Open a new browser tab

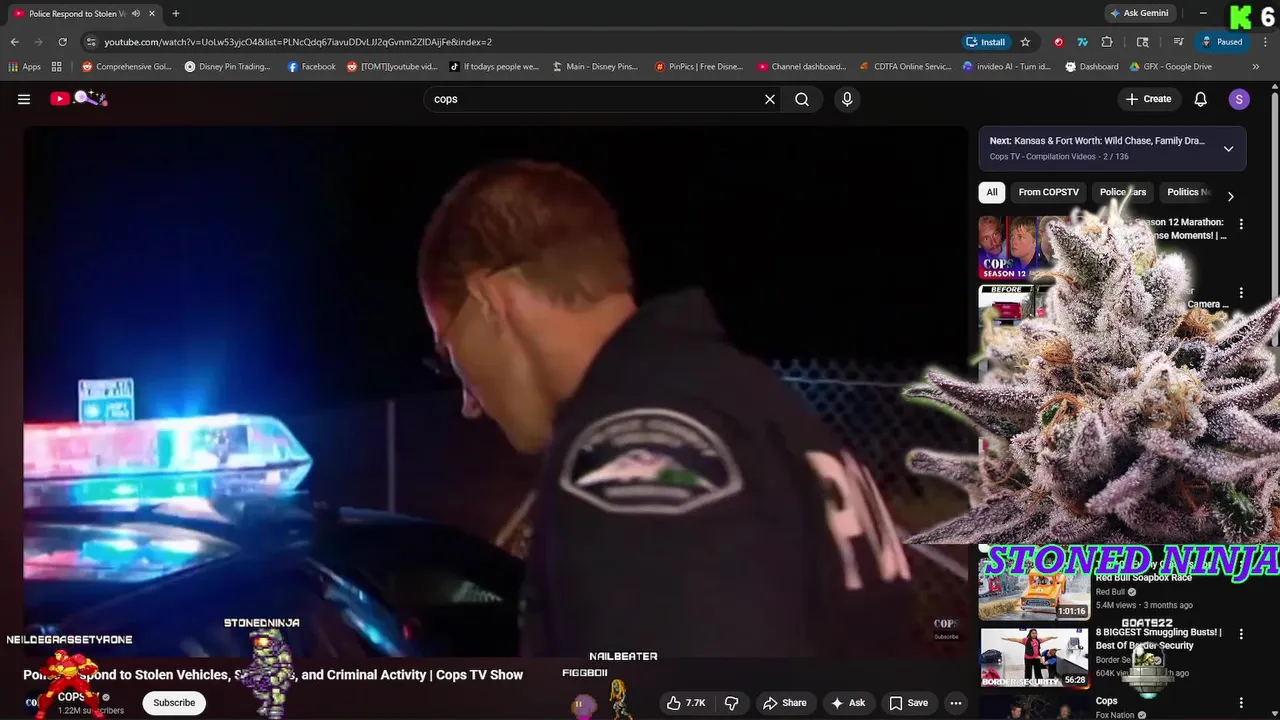pyautogui.click(x=176, y=13)
